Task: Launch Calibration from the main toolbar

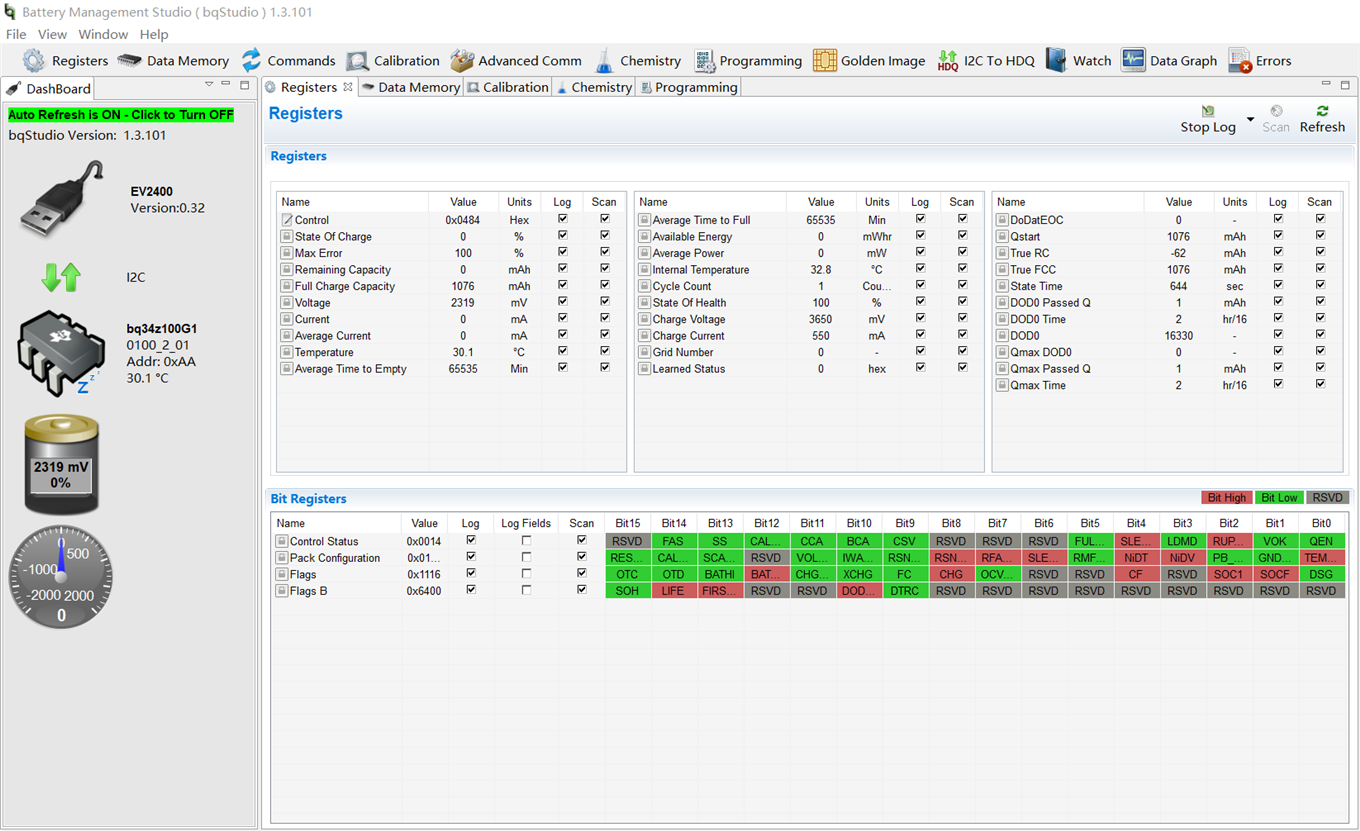Action: (x=393, y=61)
